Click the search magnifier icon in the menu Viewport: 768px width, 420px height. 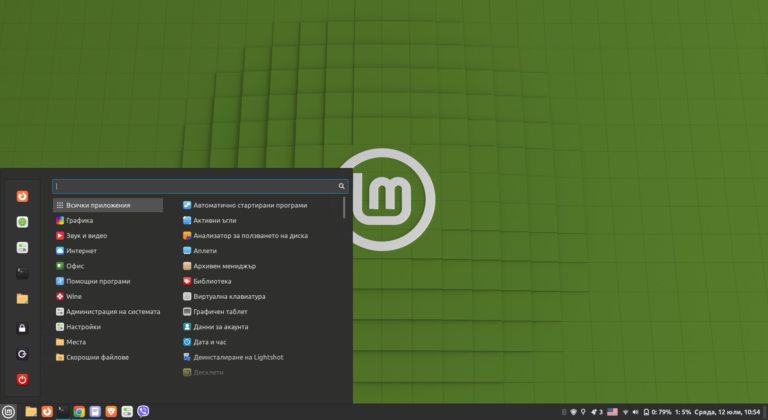coord(341,186)
